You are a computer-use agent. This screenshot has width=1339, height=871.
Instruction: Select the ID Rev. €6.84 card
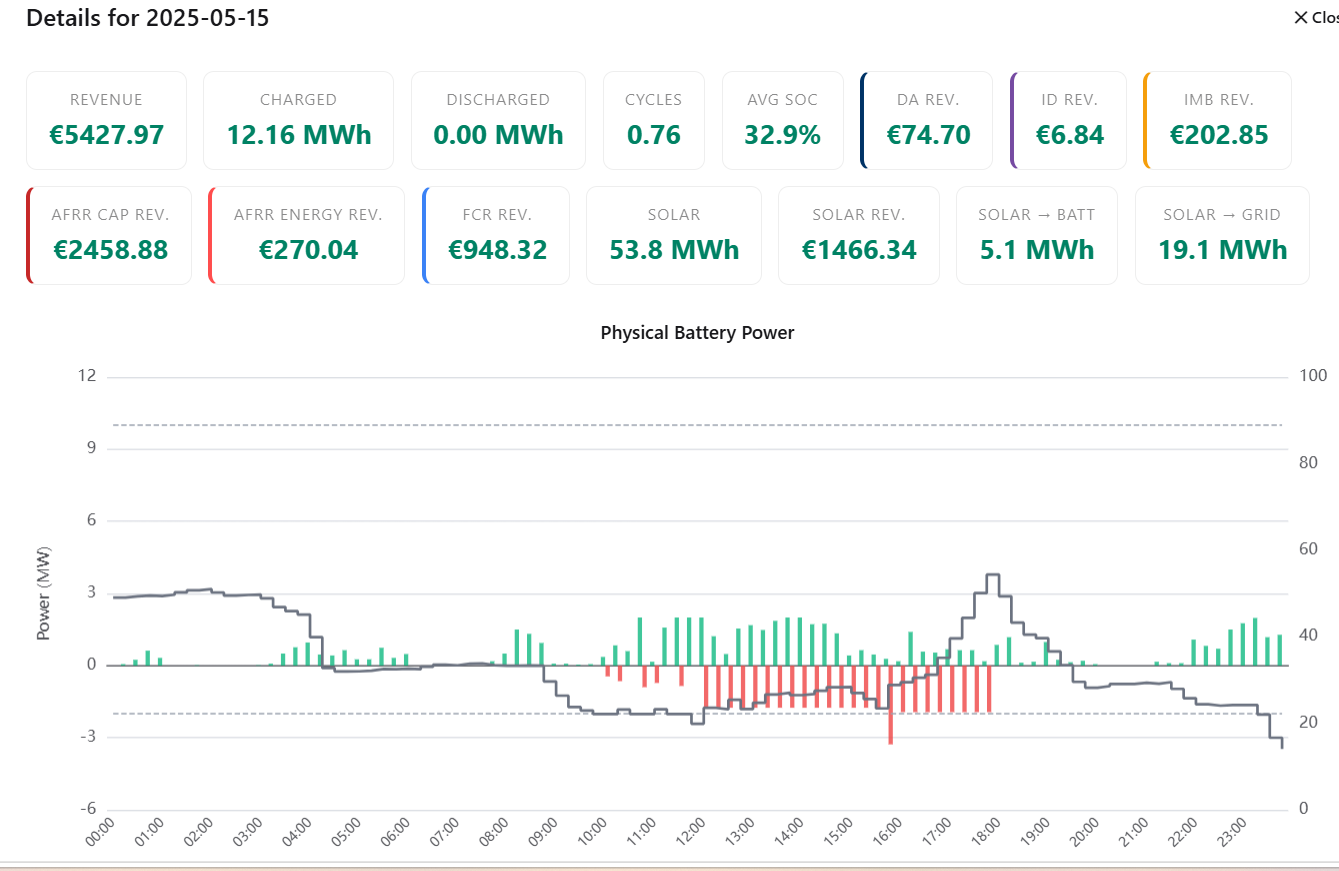[x=1069, y=120]
